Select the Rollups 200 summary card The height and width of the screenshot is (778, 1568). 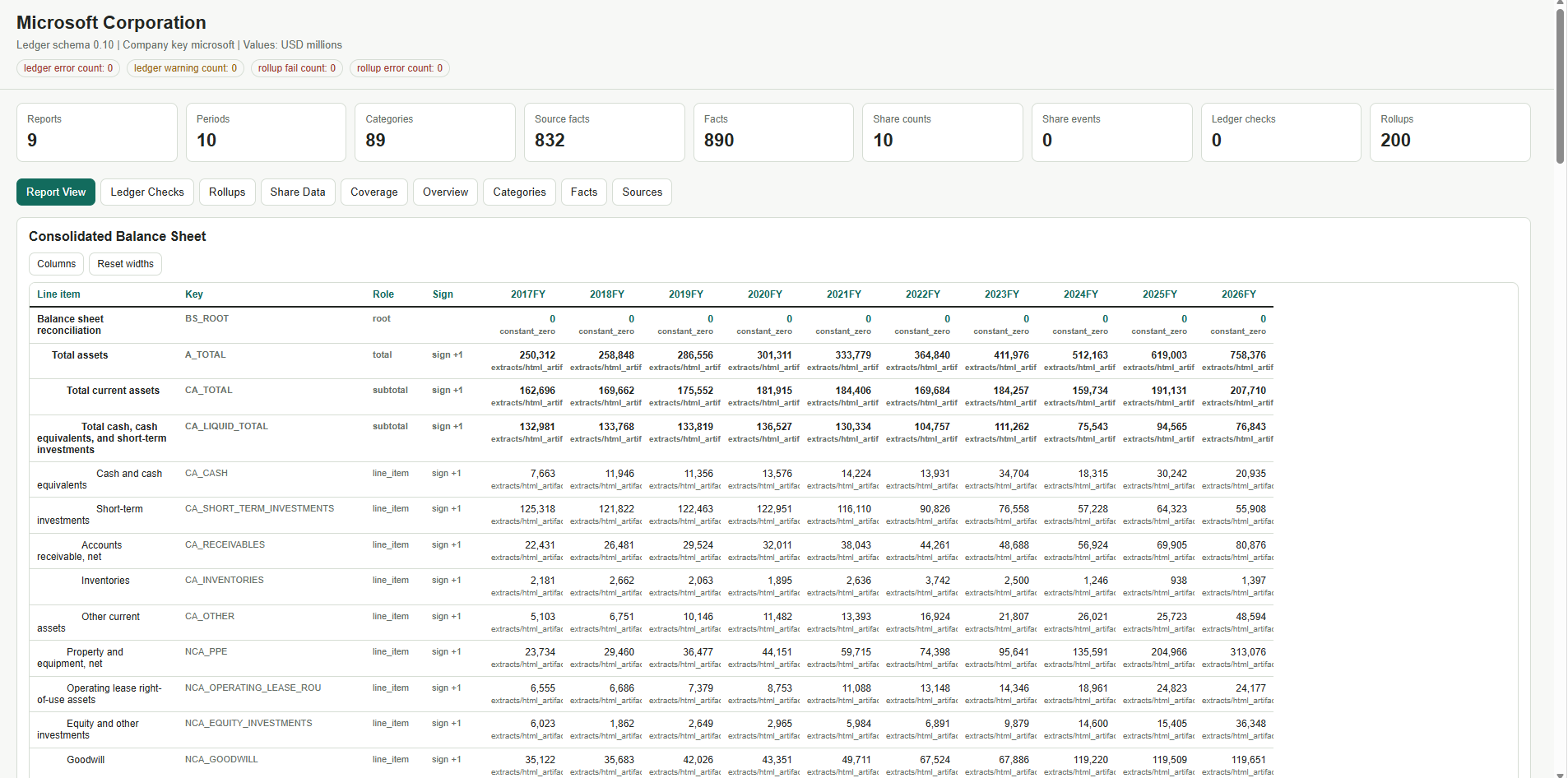1450,132
